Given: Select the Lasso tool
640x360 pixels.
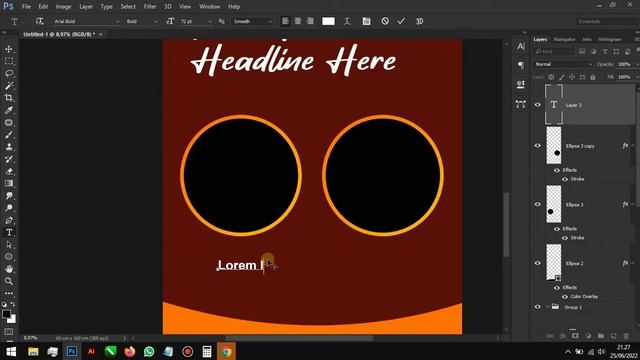Looking at the screenshot, I should point(9,74).
